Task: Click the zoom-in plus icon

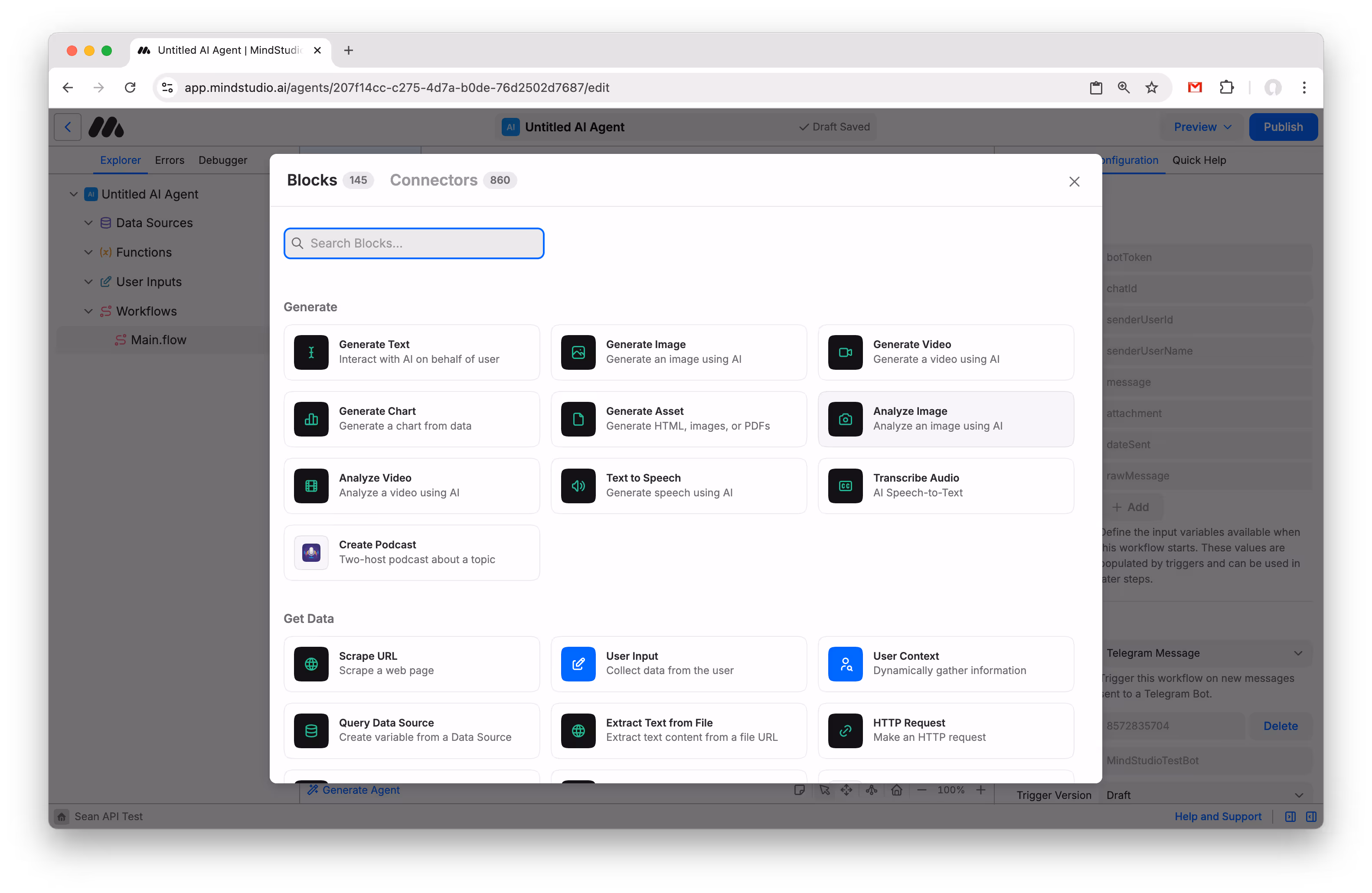Action: pos(982,790)
